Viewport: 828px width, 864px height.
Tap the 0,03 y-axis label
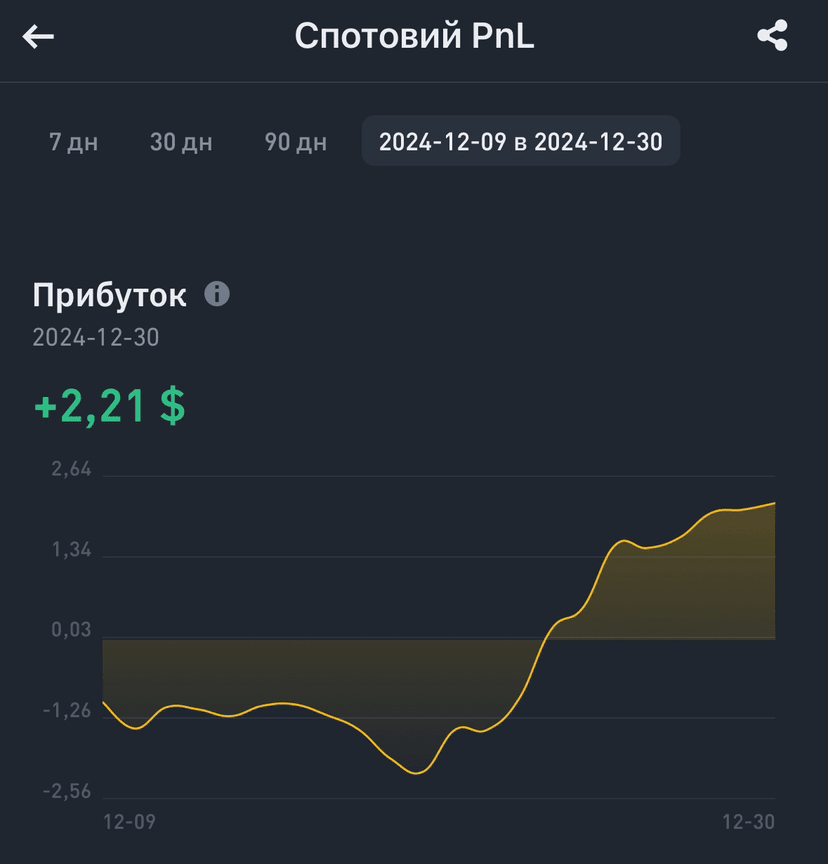point(71,629)
